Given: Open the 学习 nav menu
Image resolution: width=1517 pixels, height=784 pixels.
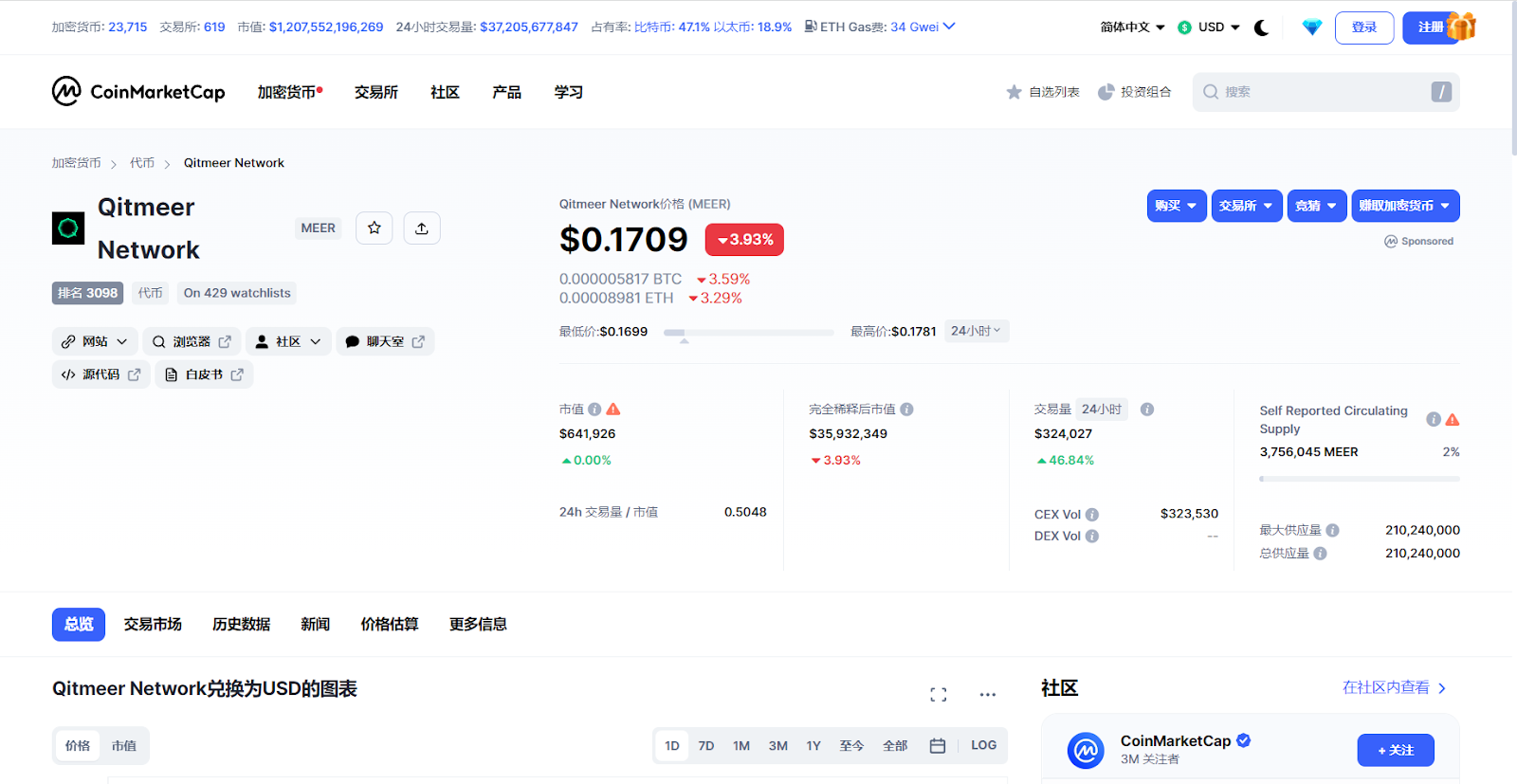Looking at the screenshot, I should (569, 92).
